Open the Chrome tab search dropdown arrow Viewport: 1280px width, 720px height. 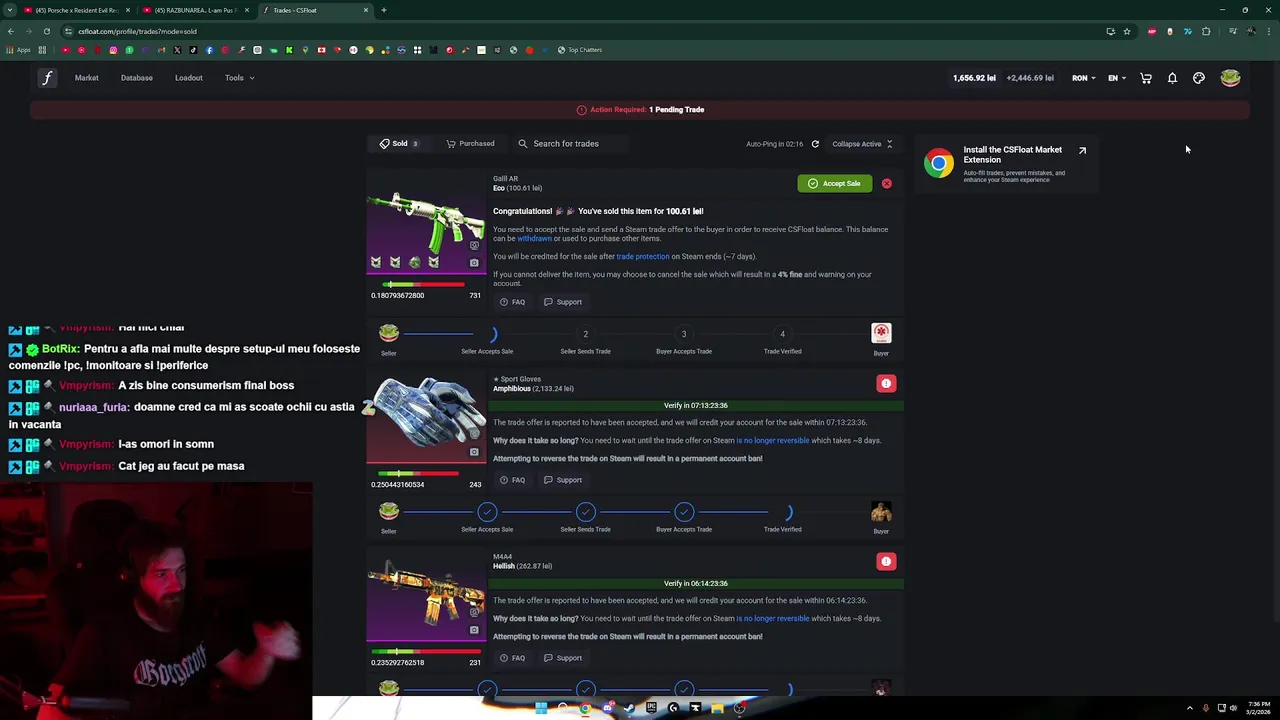tap(10, 10)
